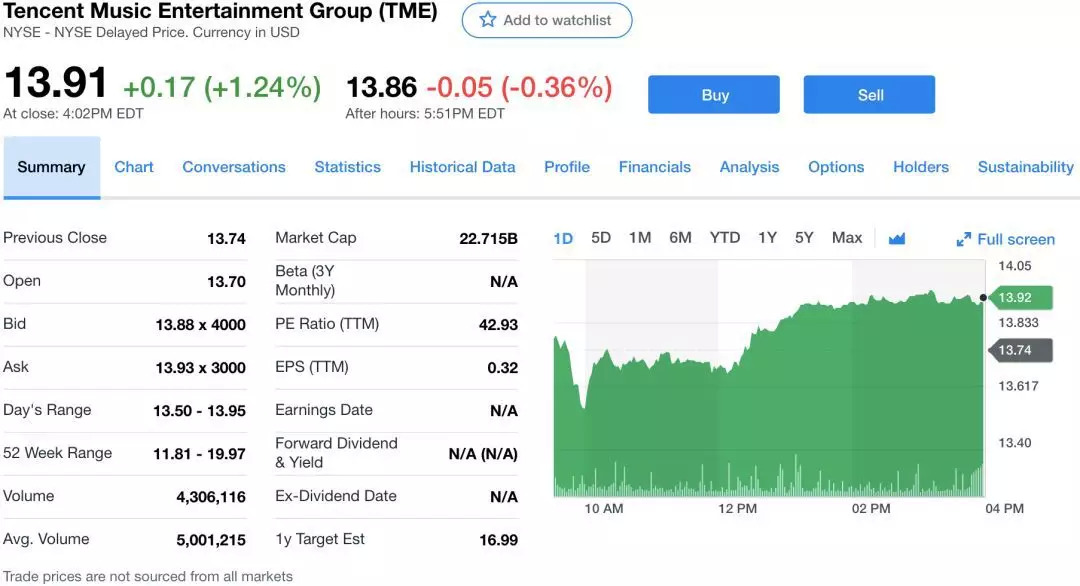Image resolution: width=1080 pixels, height=586 pixels.
Task: Open the chart type area icon
Action: [897, 238]
